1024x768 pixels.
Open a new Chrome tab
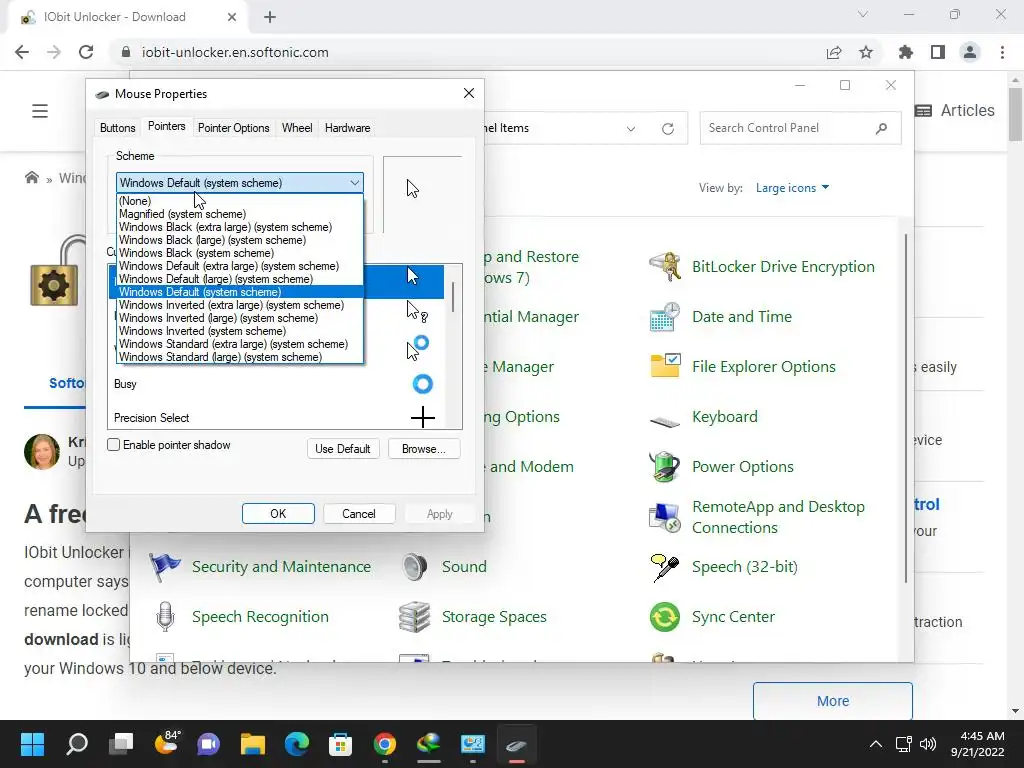coord(270,17)
